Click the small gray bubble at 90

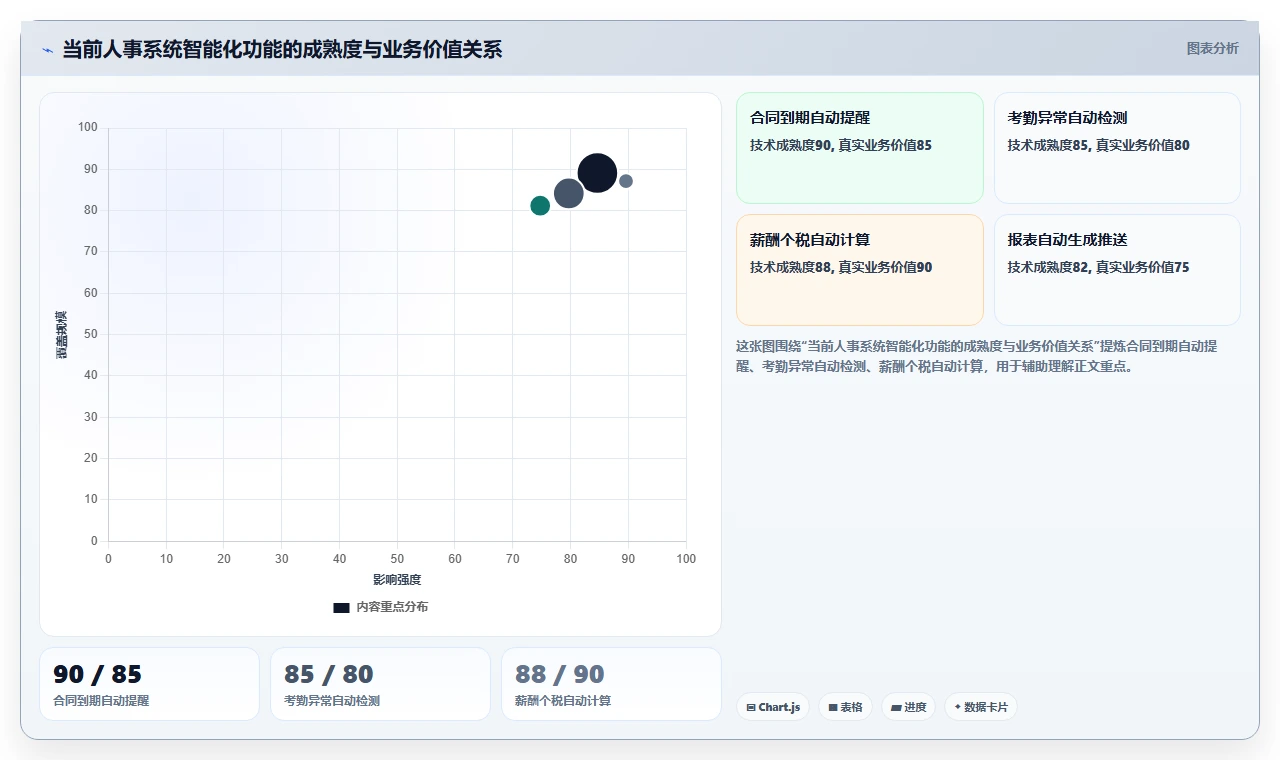point(626,181)
